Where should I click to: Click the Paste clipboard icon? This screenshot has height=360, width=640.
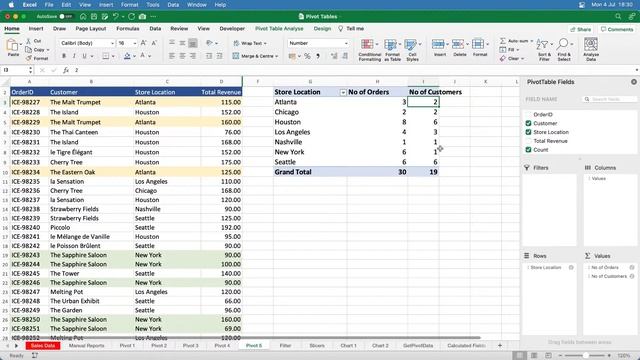tap(12, 45)
